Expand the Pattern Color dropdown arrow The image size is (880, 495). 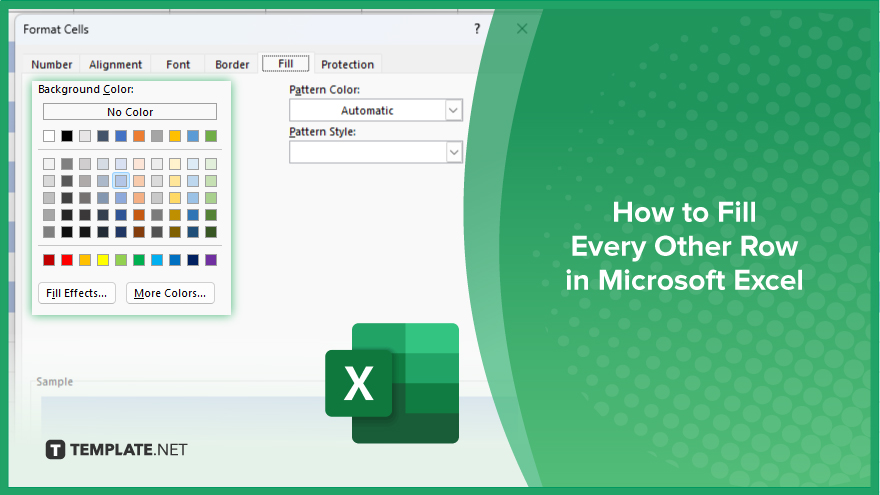pyautogui.click(x=453, y=111)
